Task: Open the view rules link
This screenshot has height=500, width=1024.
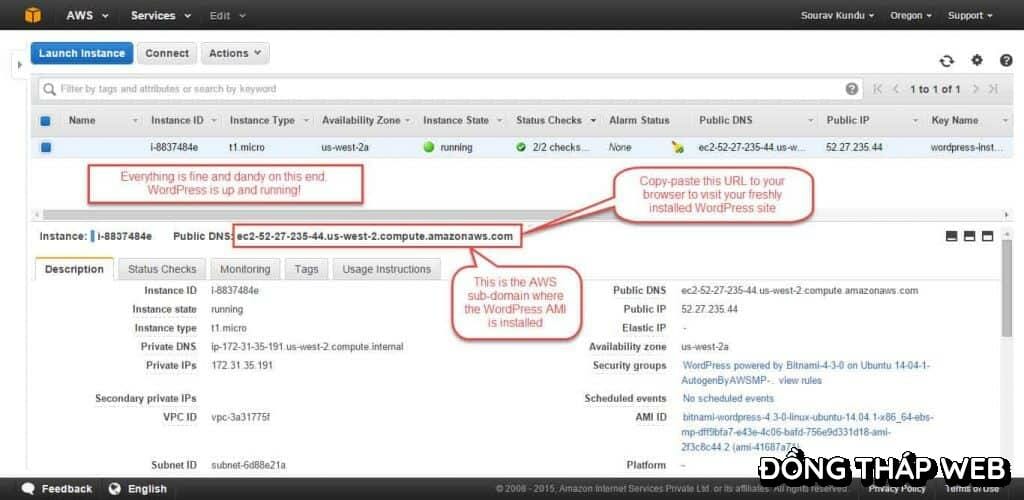Action: 800,381
